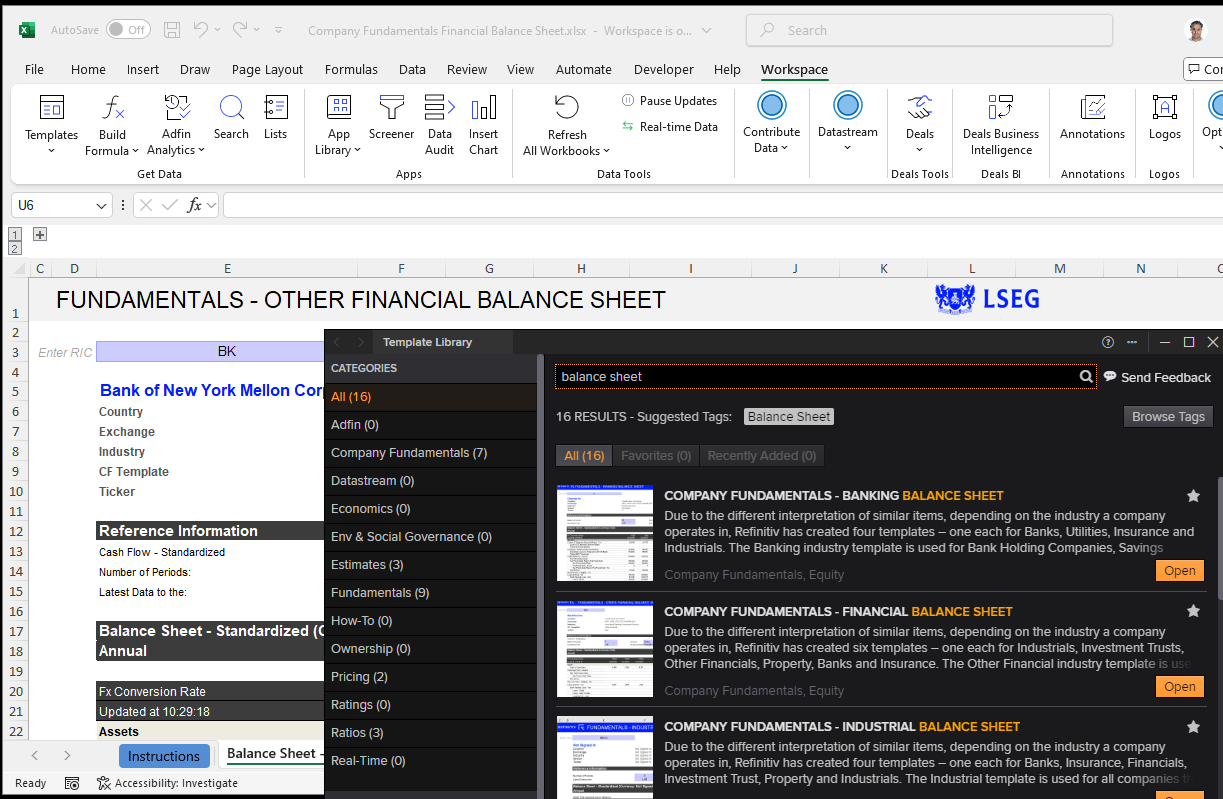Open Adfin Analytics tool
Viewport: 1223px width, 799px height.
(177, 124)
